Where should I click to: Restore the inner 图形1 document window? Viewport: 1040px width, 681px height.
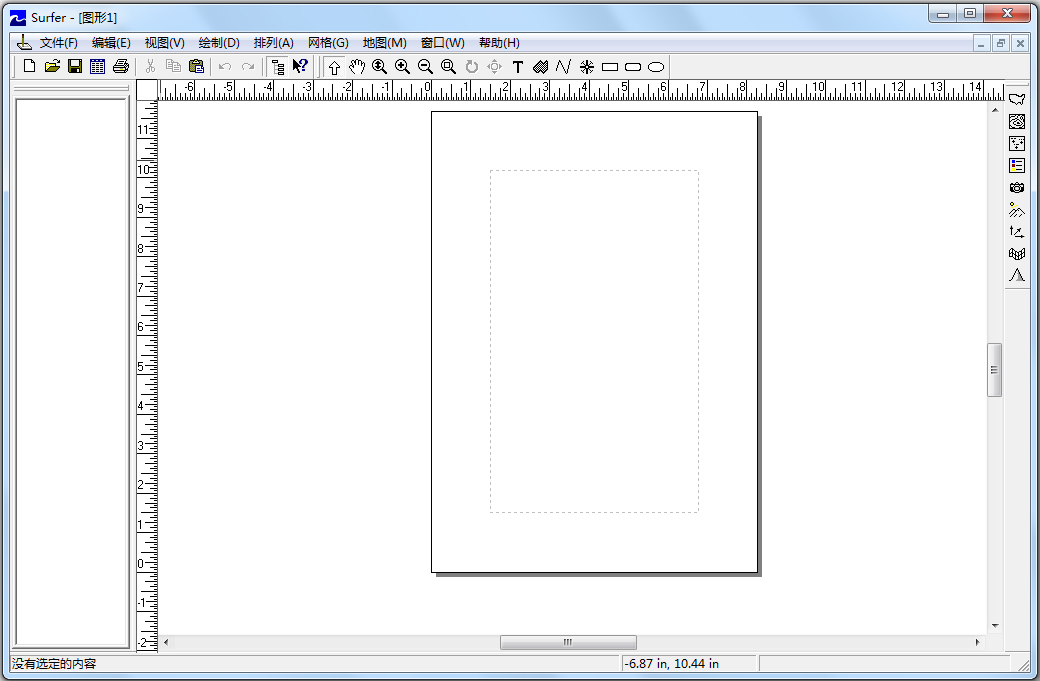(x=1000, y=44)
